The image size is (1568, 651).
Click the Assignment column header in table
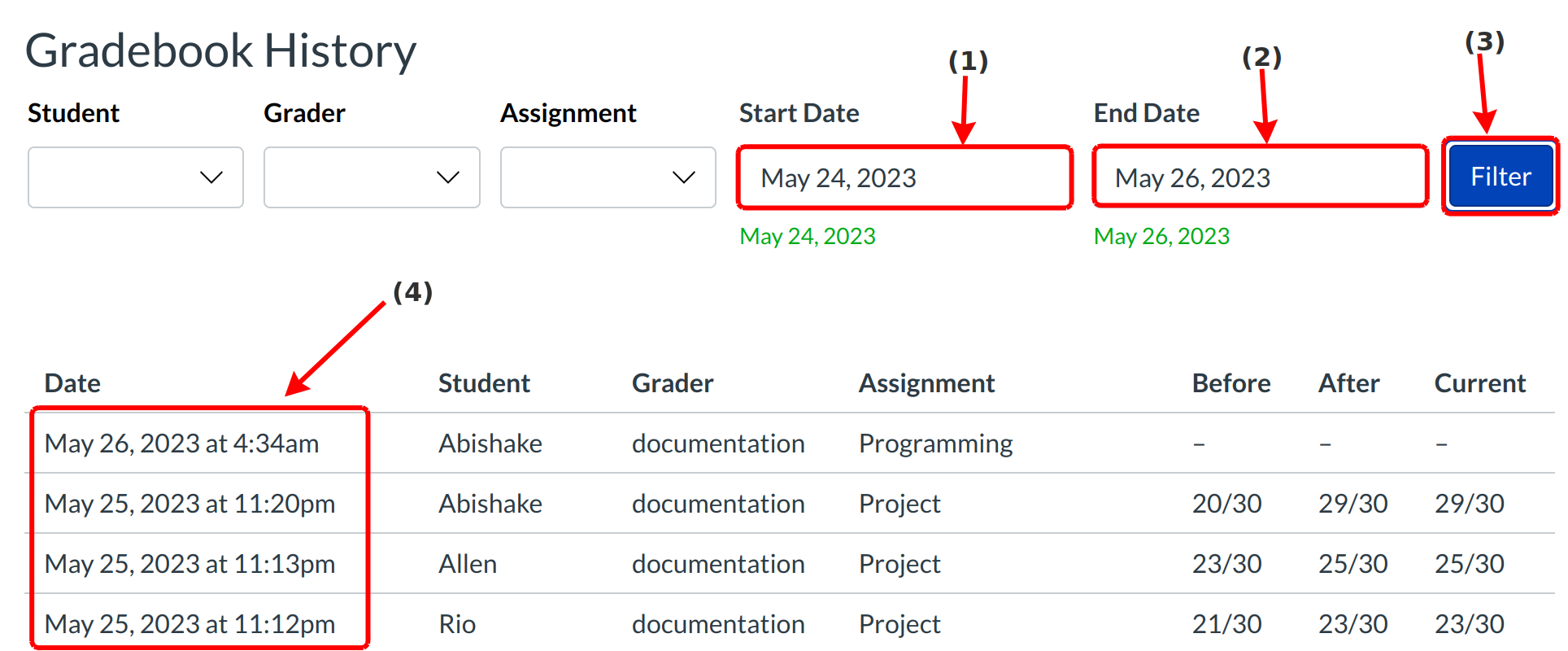click(x=926, y=383)
